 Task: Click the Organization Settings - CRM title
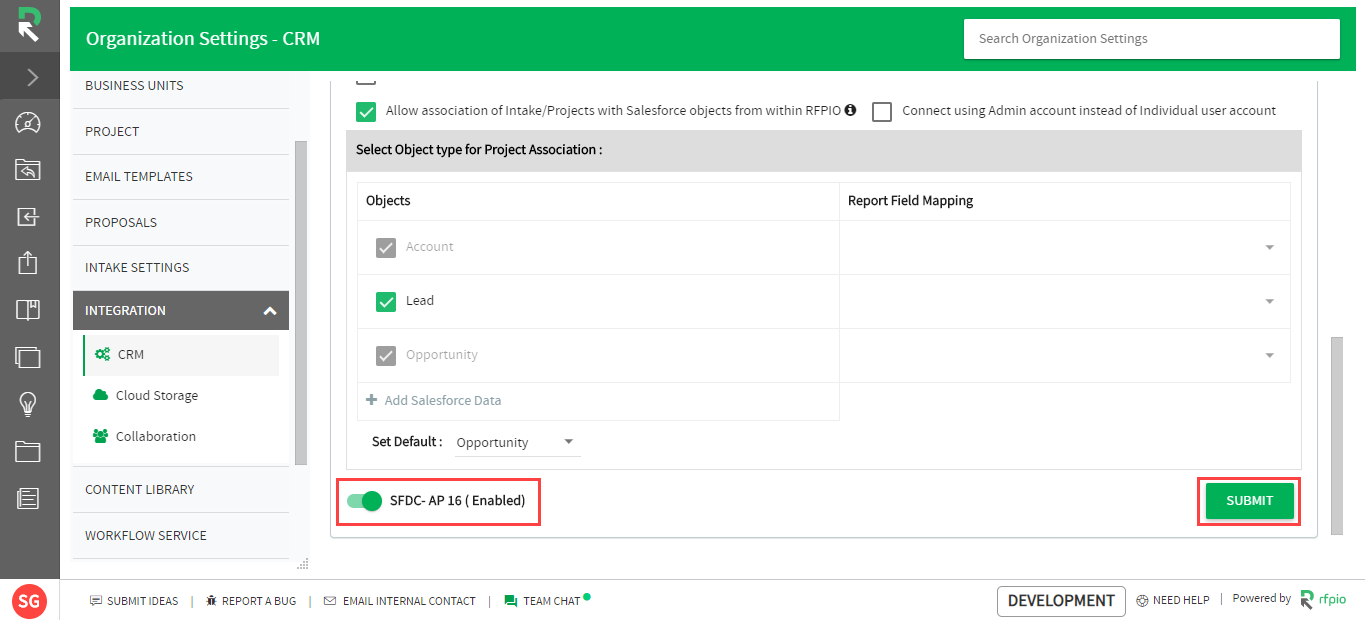click(203, 39)
